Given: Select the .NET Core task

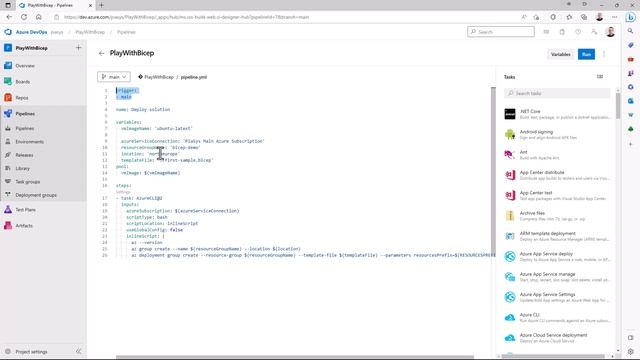Looking at the screenshot, I should 557,114.
